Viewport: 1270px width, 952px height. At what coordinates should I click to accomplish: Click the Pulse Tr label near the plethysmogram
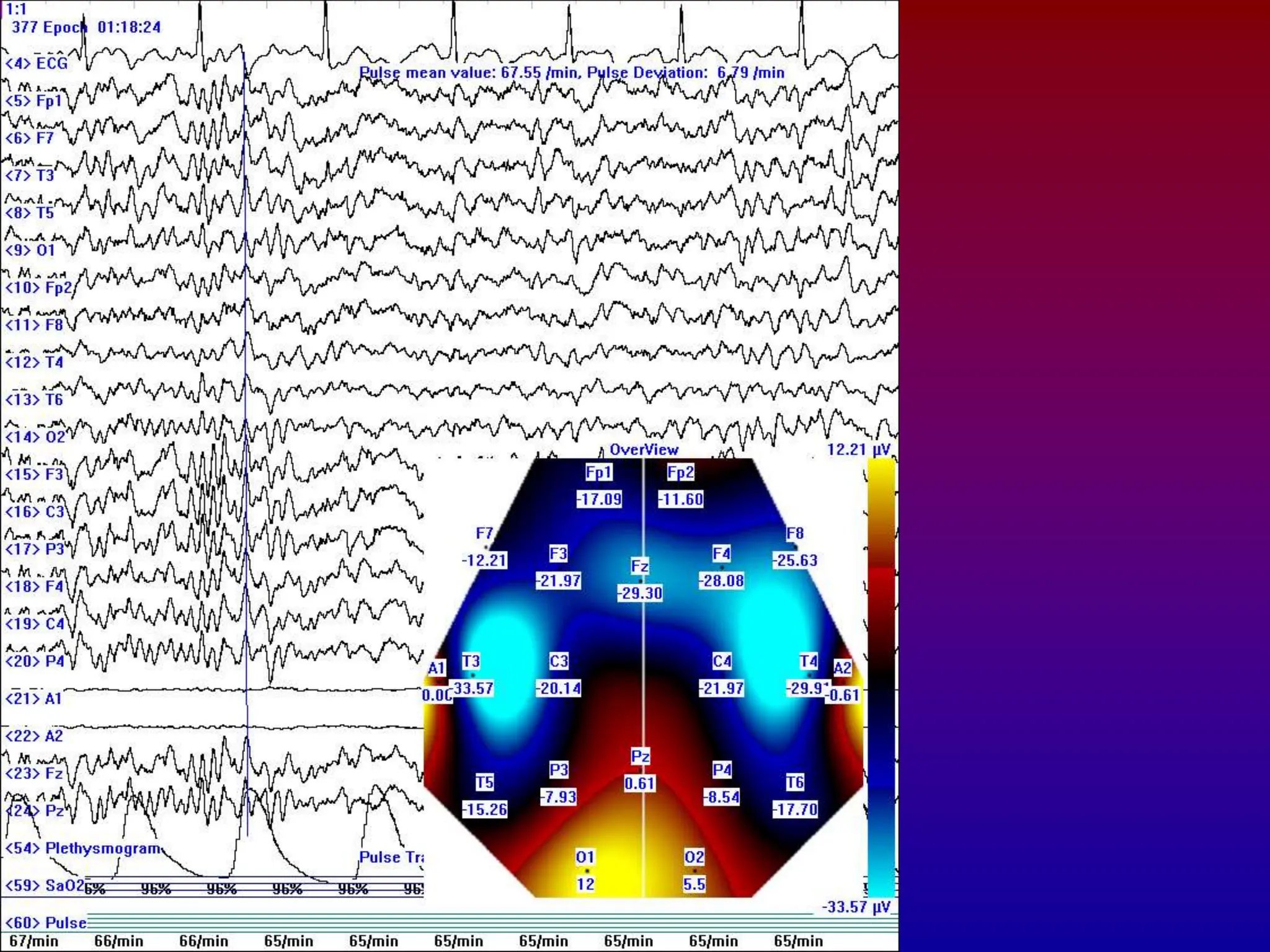[x=391, y=857]
